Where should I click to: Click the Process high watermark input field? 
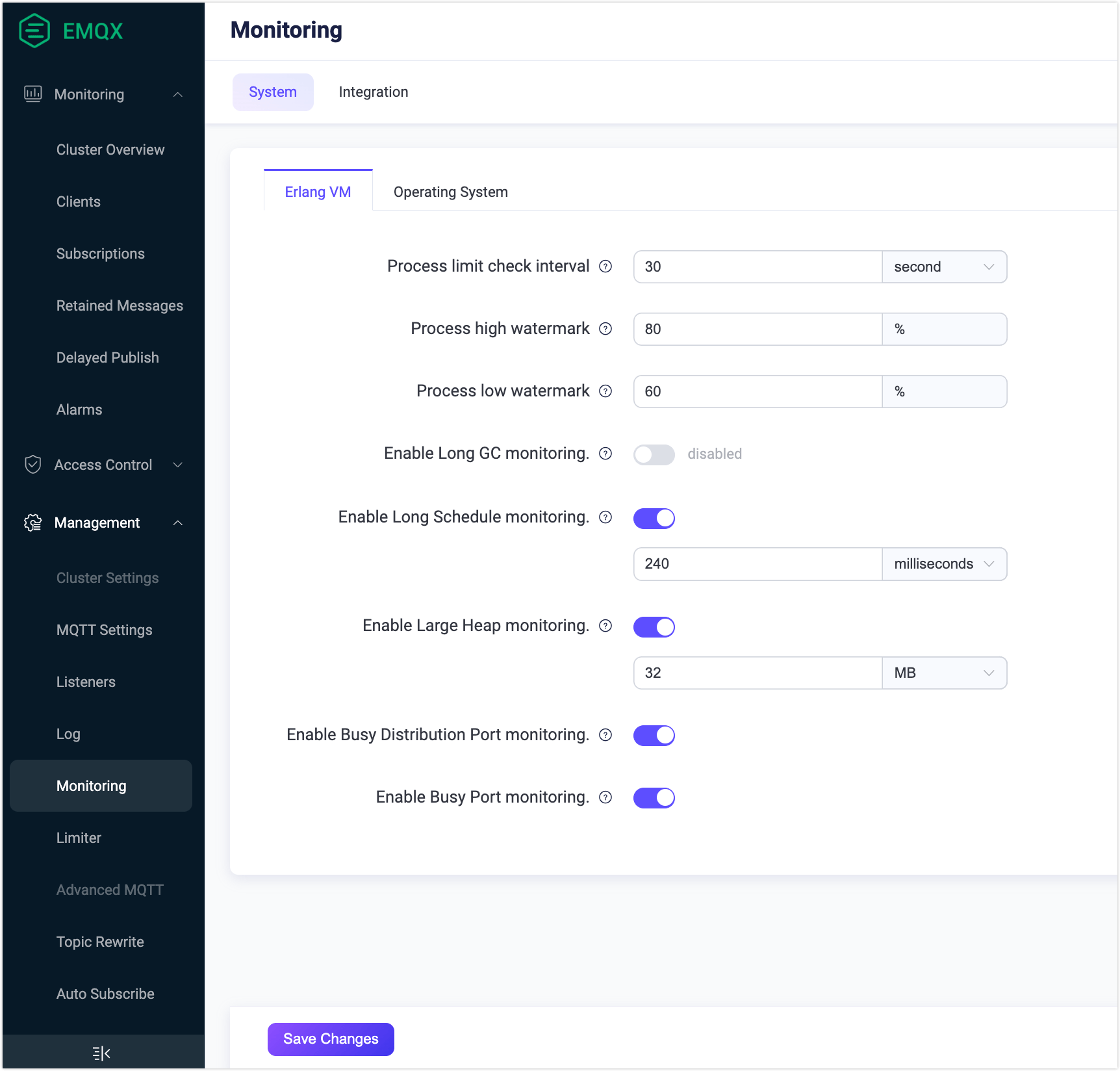point(757,329)
